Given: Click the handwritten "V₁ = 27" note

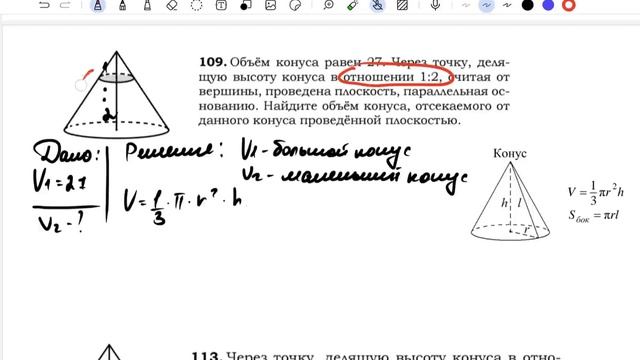Looking at the screenshot, I should pyautogui.click(x=60, y=181).
